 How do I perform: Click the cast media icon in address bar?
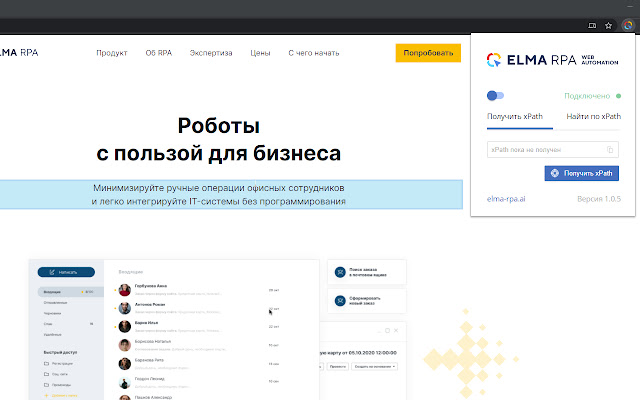(x=592, y=26)
